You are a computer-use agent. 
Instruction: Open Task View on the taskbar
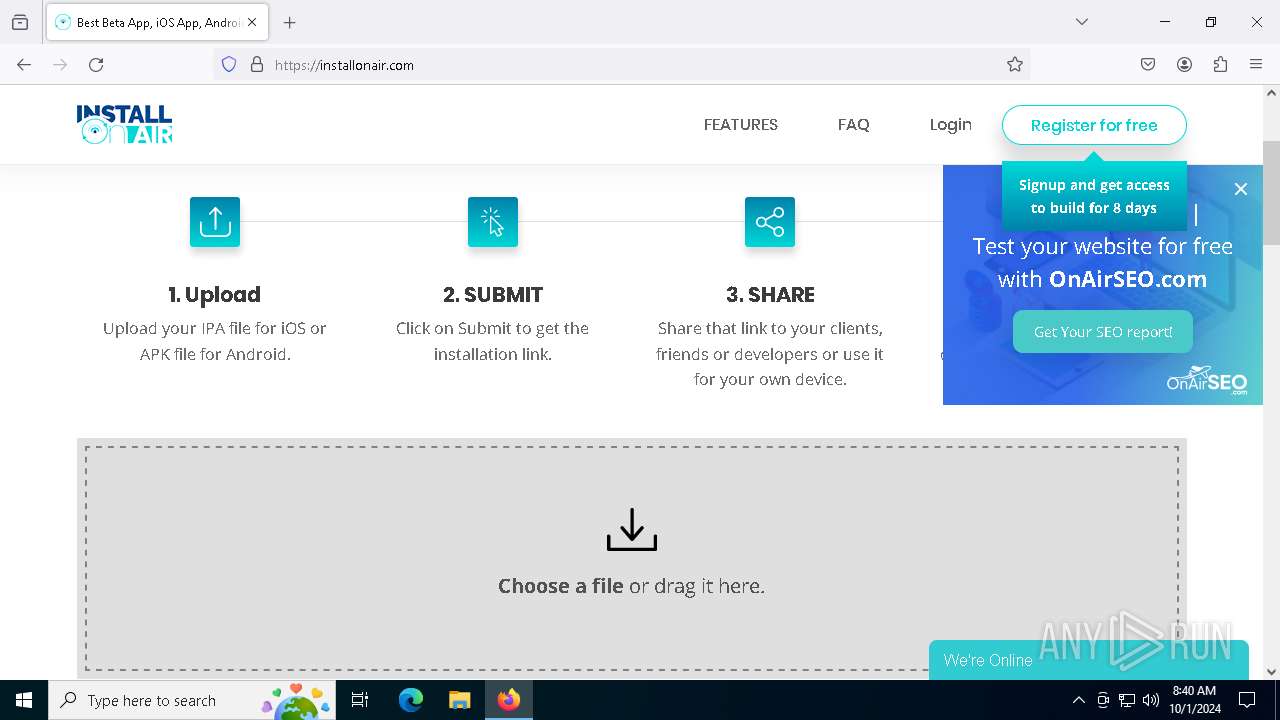click(x=360, y=700)
